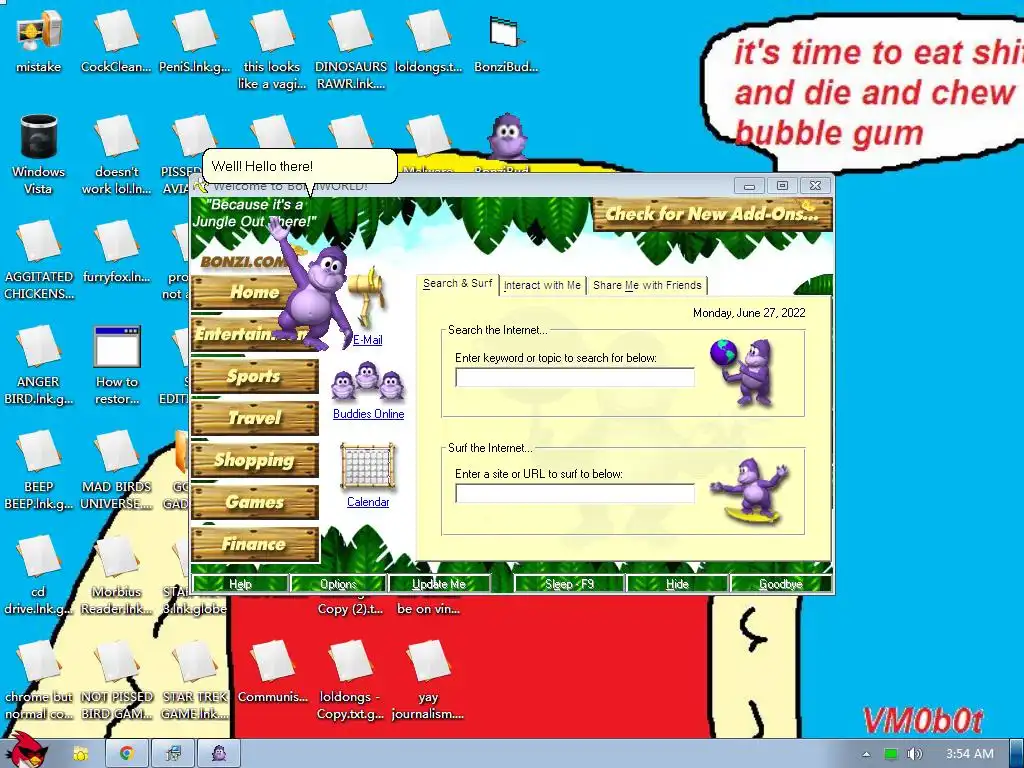Open the Games category
The height and width of the screenshot is (768, 1024).
(x=255, y=502)
